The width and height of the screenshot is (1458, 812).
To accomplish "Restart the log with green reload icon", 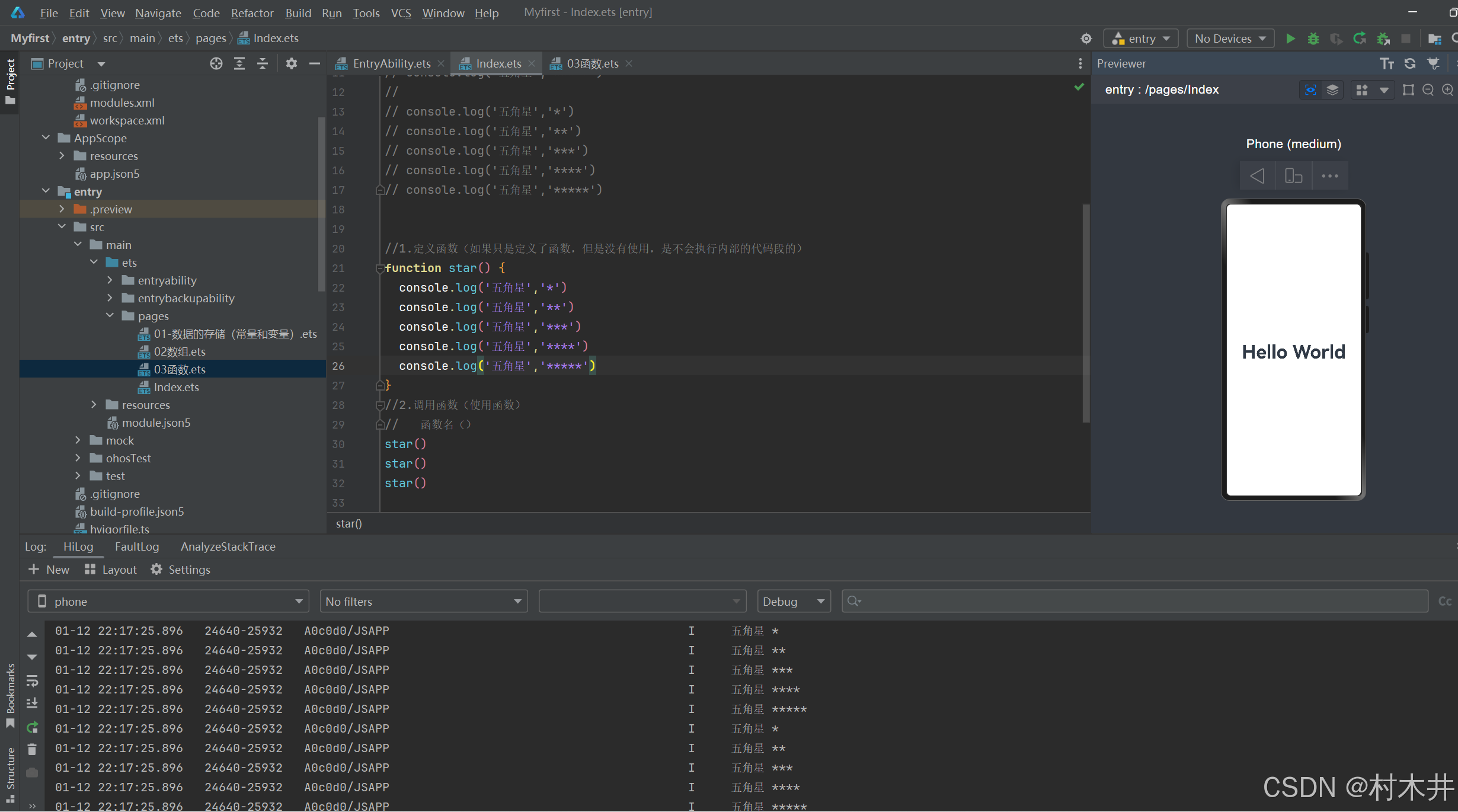I will [32, 727].
